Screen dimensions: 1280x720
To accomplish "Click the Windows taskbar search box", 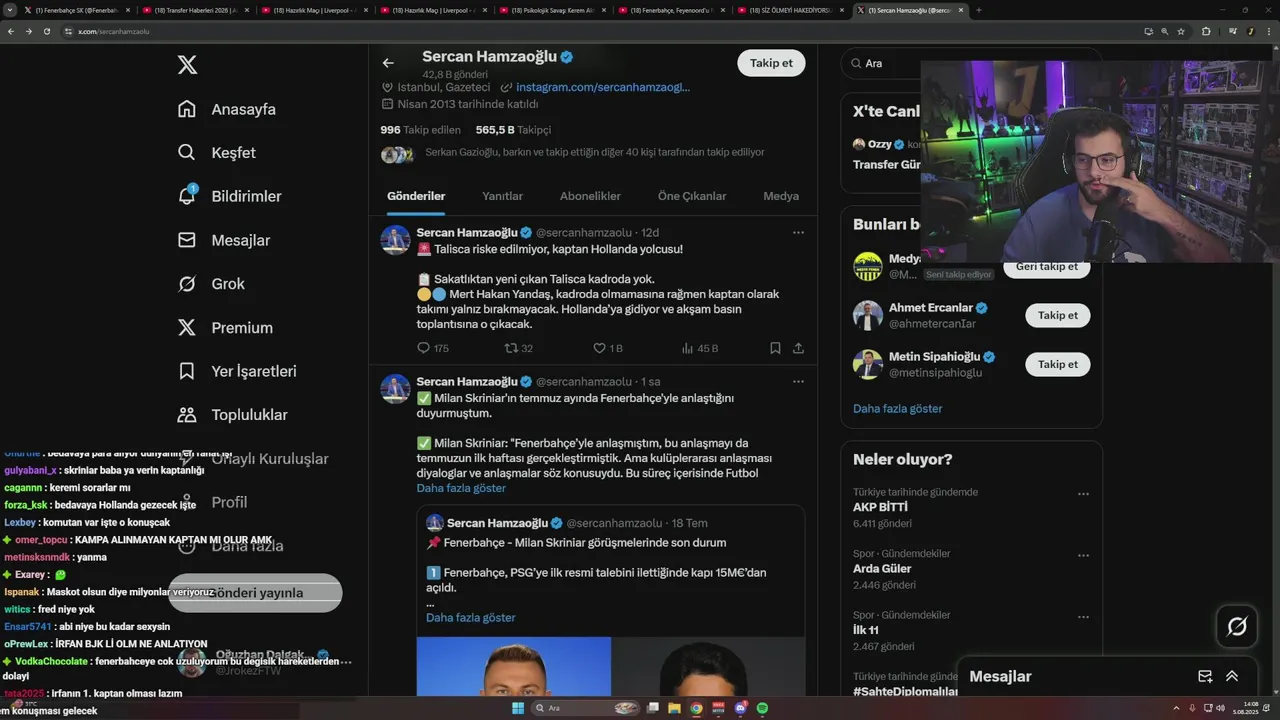I will pos(584,708).
